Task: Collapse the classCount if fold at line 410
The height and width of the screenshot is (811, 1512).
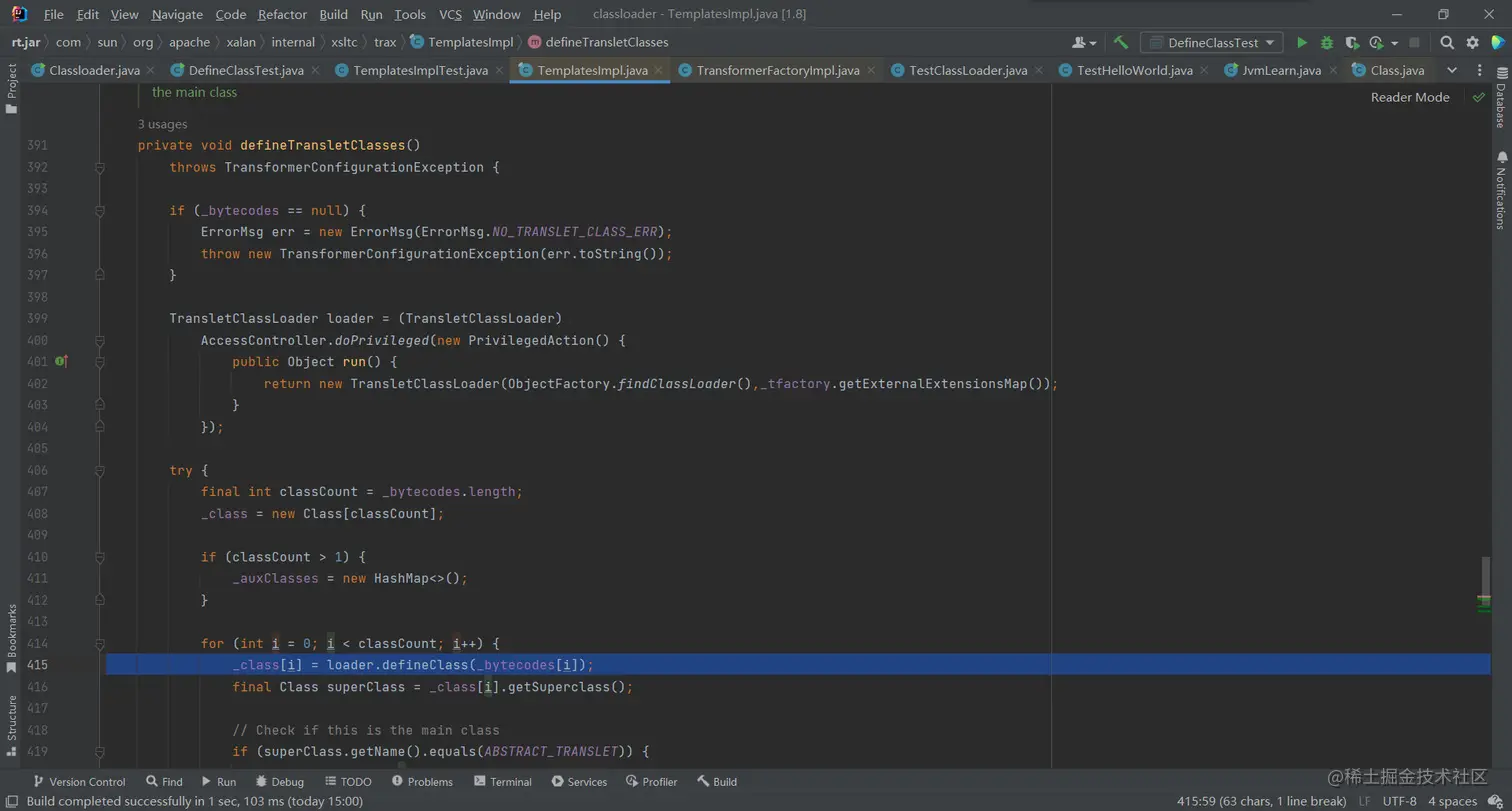Action: (x=99, y=556)
